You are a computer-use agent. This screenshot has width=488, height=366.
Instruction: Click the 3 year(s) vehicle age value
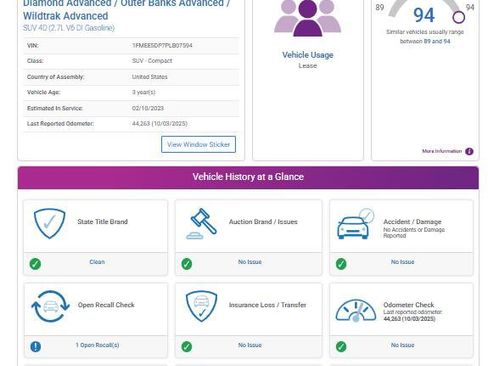144,92
